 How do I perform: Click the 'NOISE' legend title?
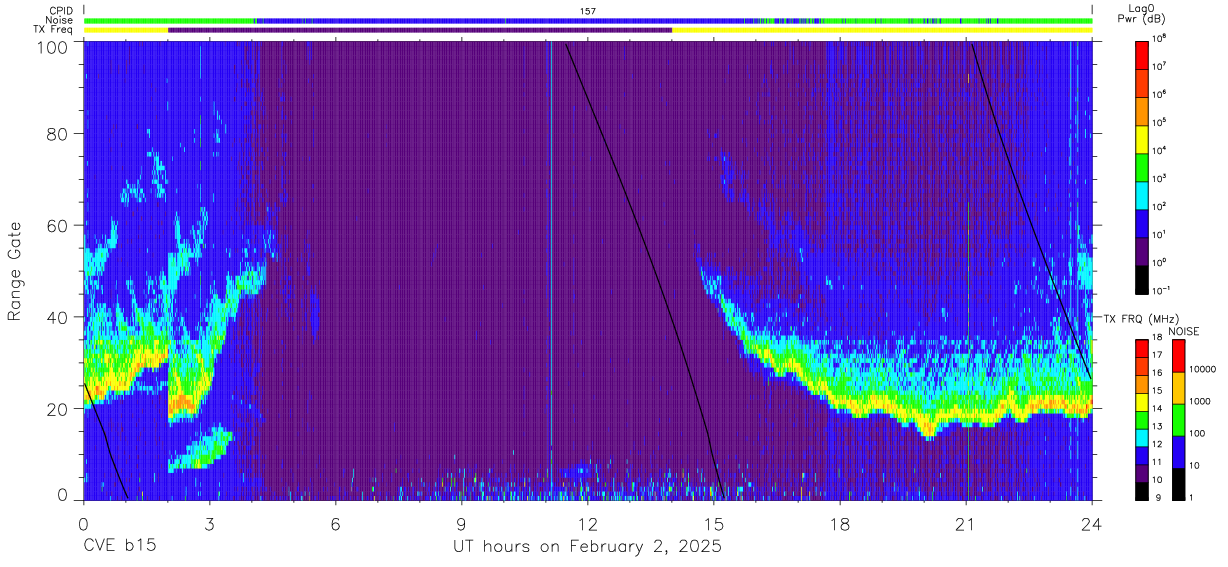[1183, 330]
